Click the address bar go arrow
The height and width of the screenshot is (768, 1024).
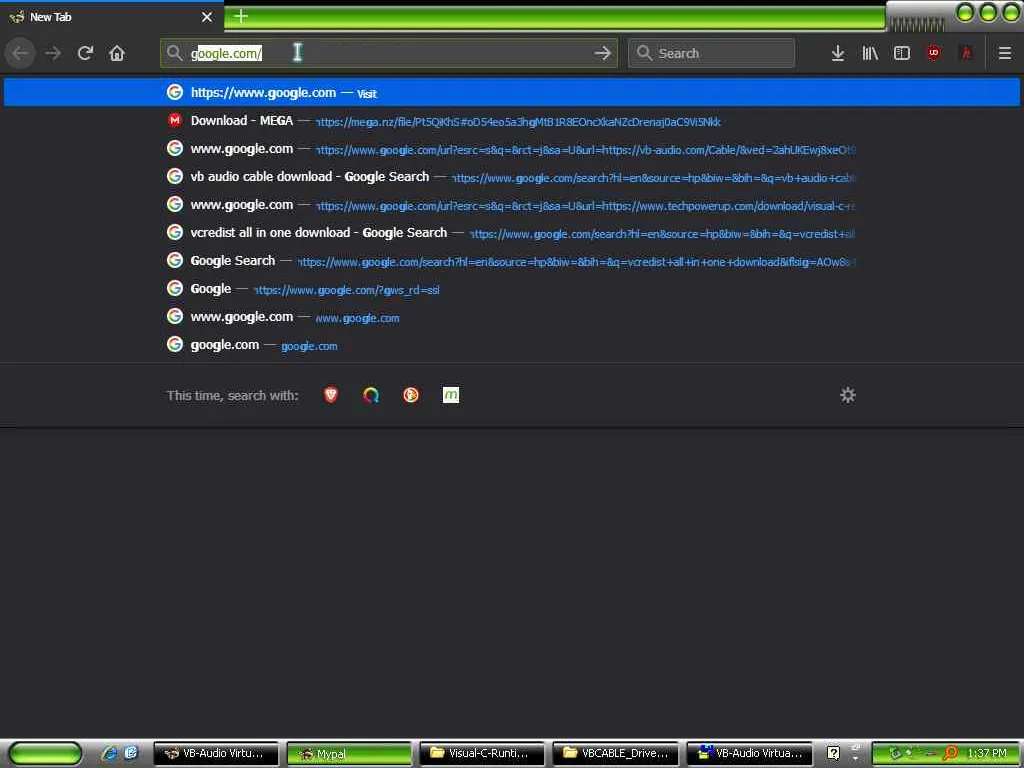point(602,53)
